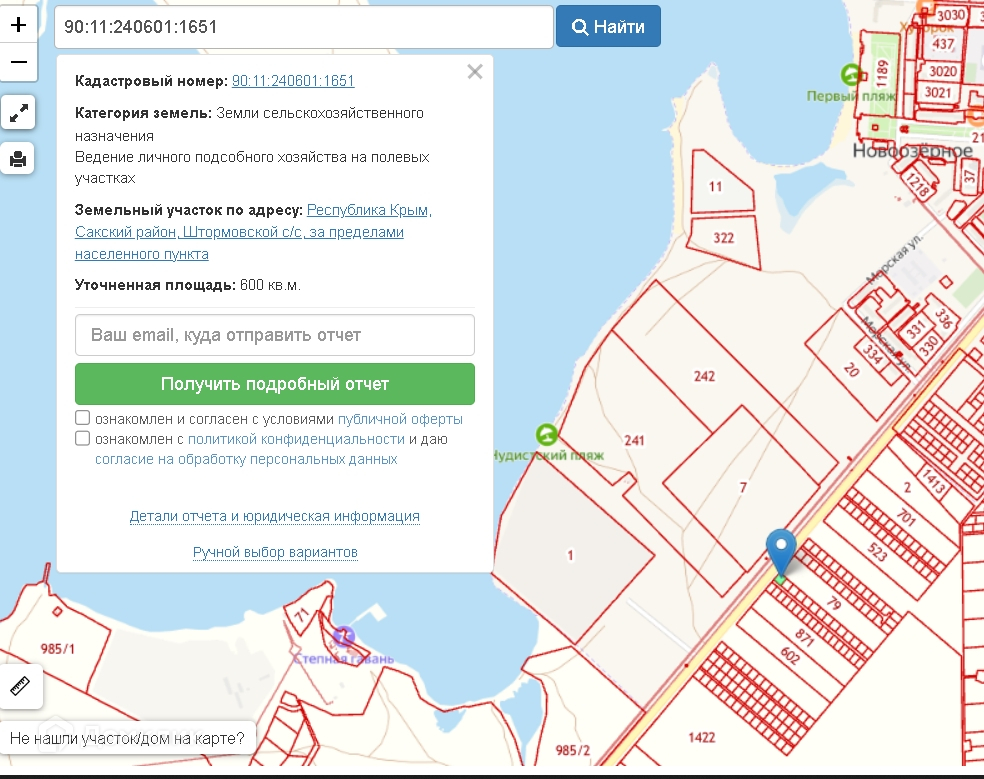Print the map using printer icon
Viewport: 984px width, 779px height.
pyautogui.click(x=18, y=159)
